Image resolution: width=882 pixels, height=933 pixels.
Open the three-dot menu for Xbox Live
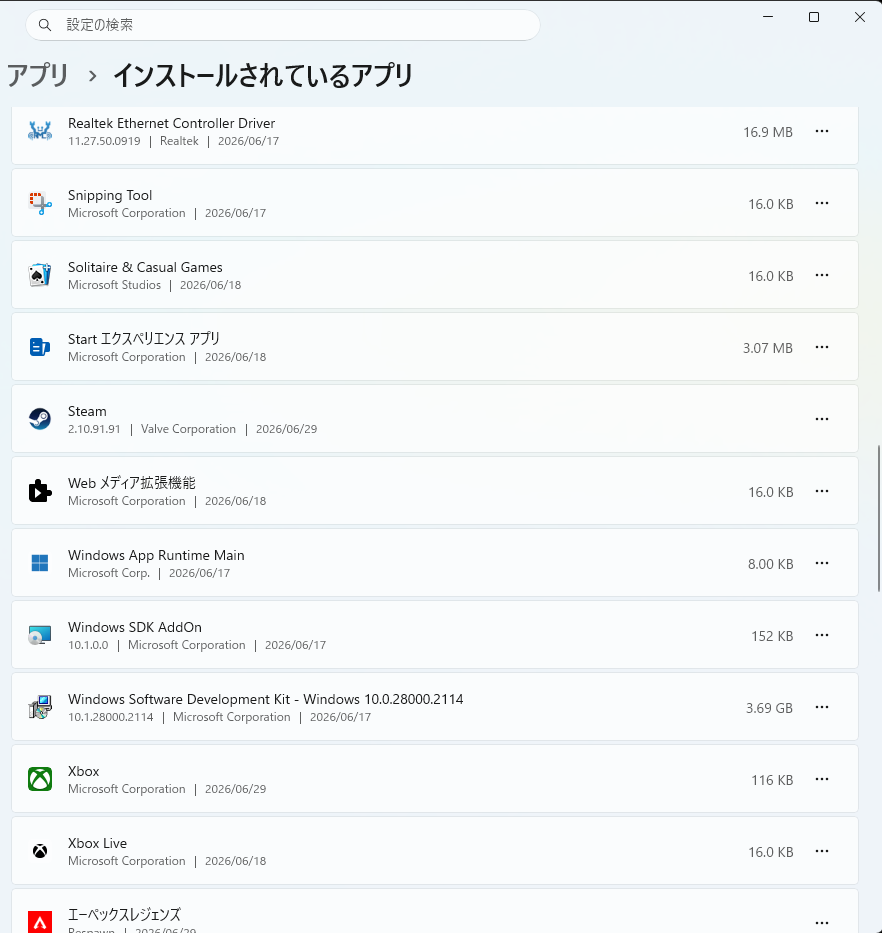coord(822,851)
